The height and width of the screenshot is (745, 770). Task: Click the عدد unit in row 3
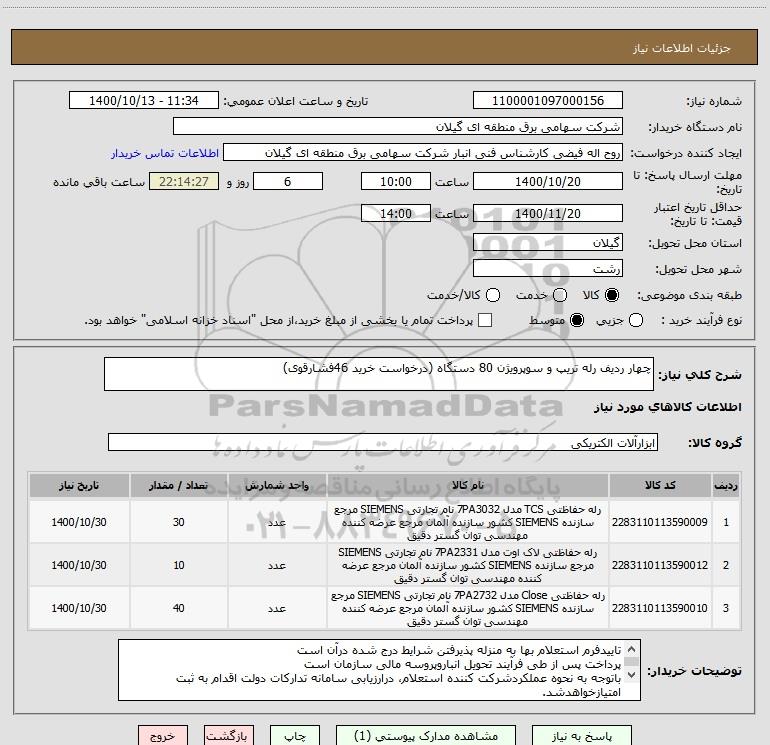tap(277, 608)
